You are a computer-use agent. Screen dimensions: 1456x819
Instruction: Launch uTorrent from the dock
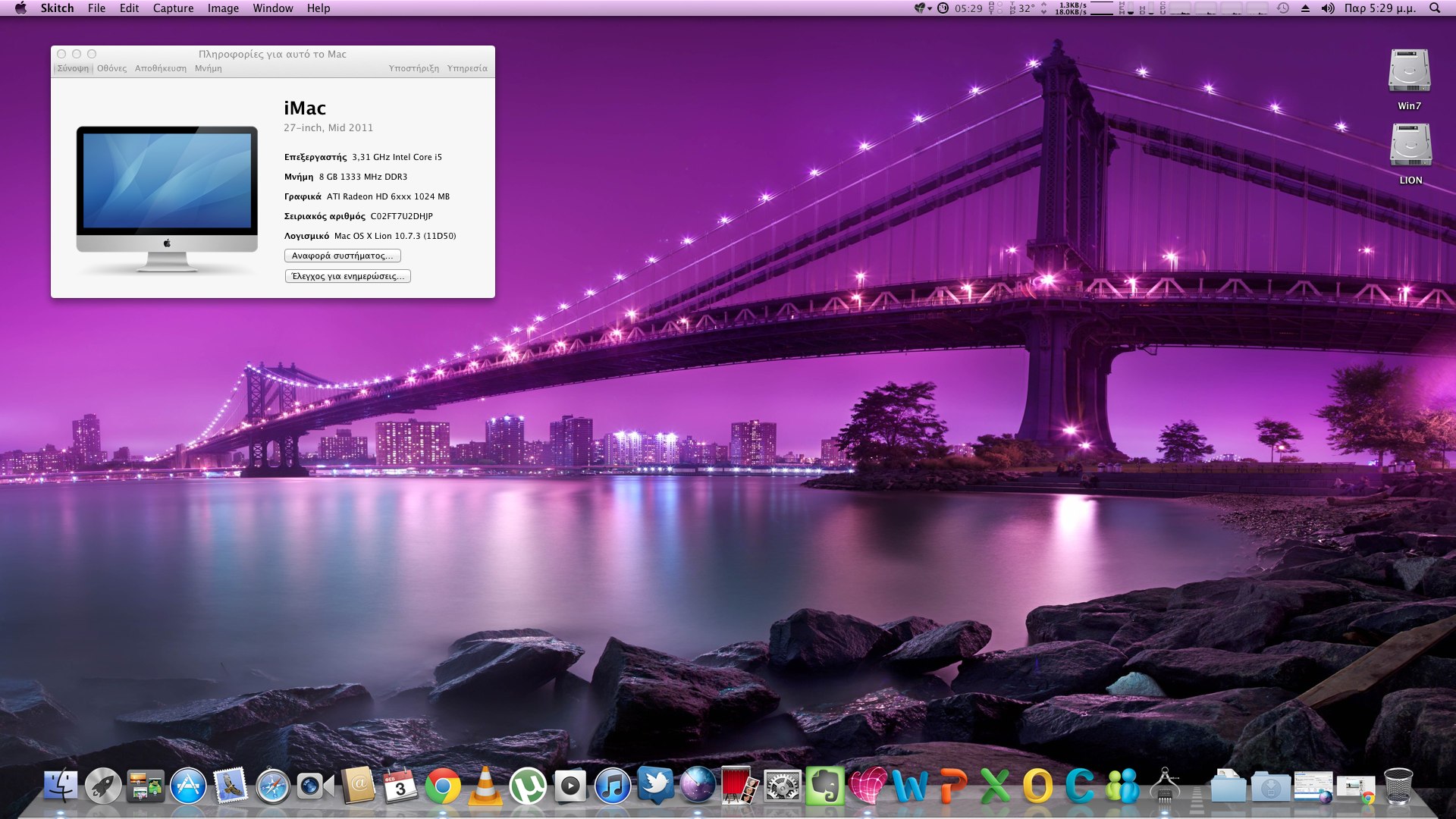click(528, 786)
